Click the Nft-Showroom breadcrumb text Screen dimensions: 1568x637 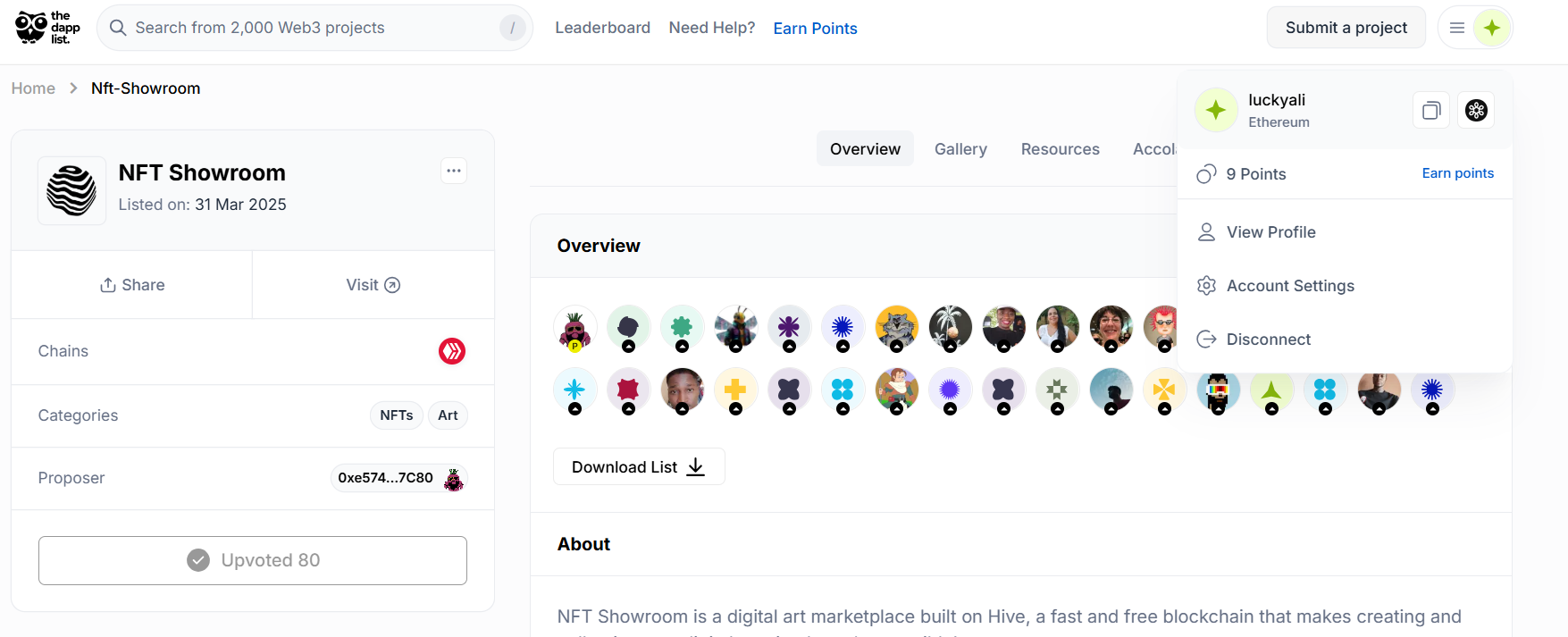point(146,88)
